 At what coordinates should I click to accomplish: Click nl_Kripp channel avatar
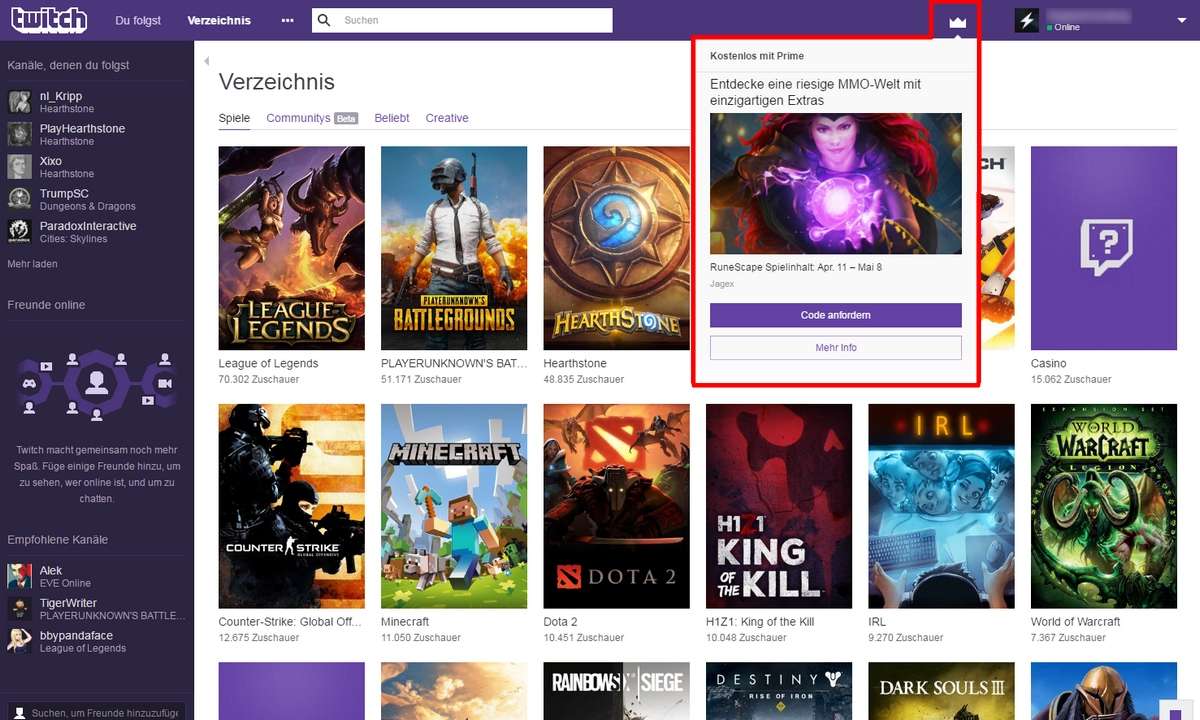pos(20,102)
